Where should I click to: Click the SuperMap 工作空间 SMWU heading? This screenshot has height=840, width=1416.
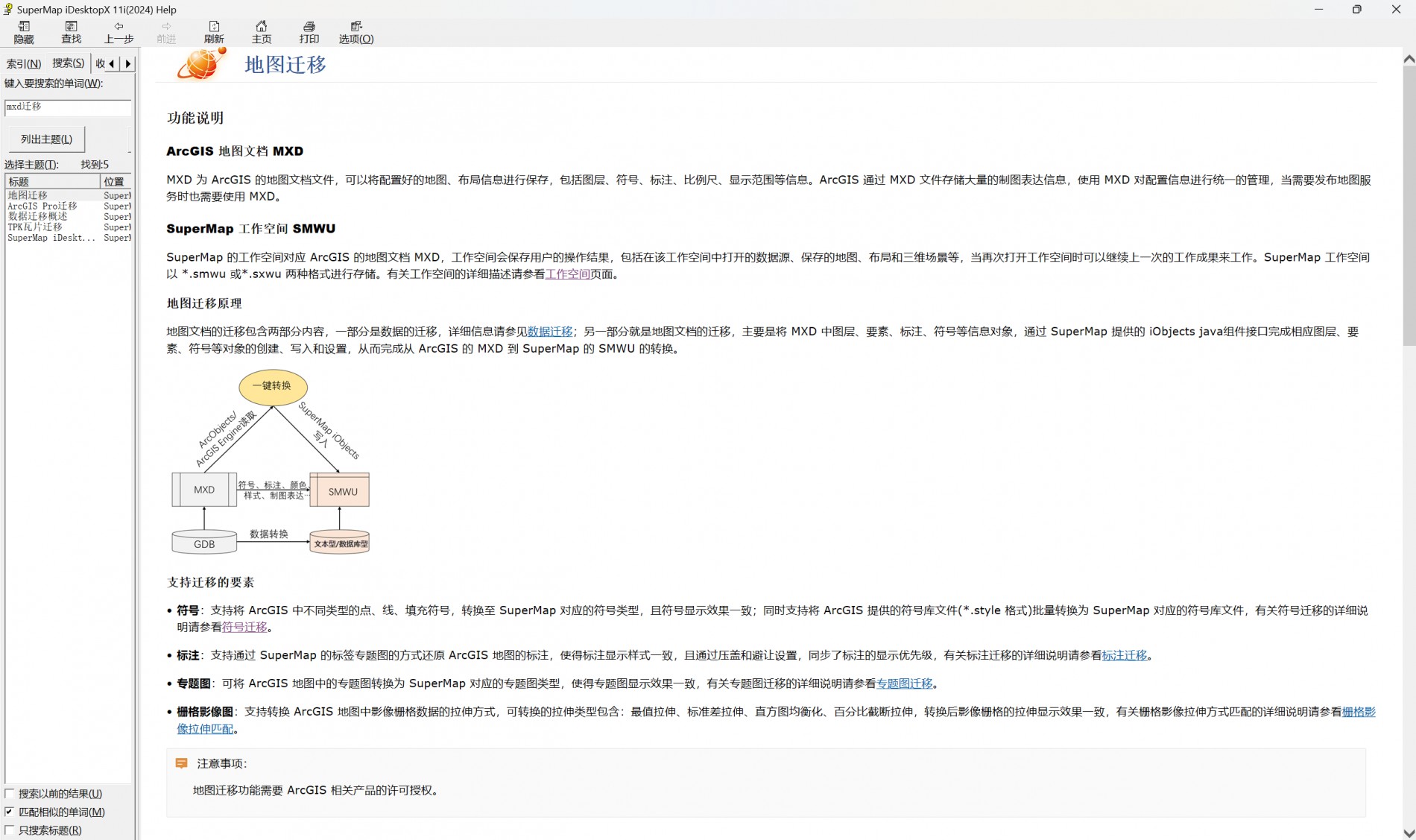250,229
